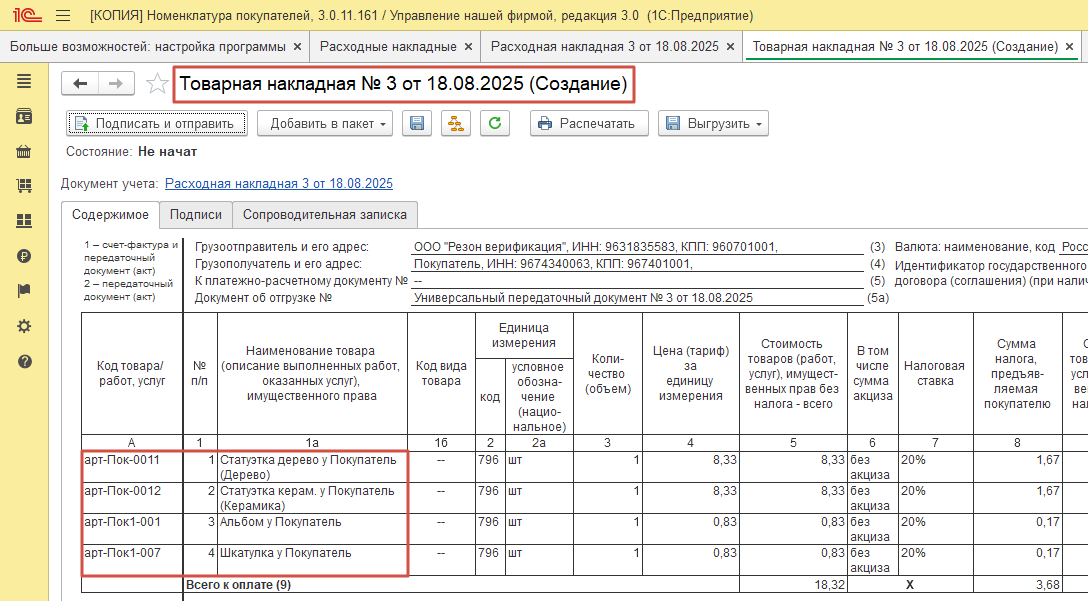Open the gear settings section in sidebar
1088x601 pixels.
pos(24,326)
